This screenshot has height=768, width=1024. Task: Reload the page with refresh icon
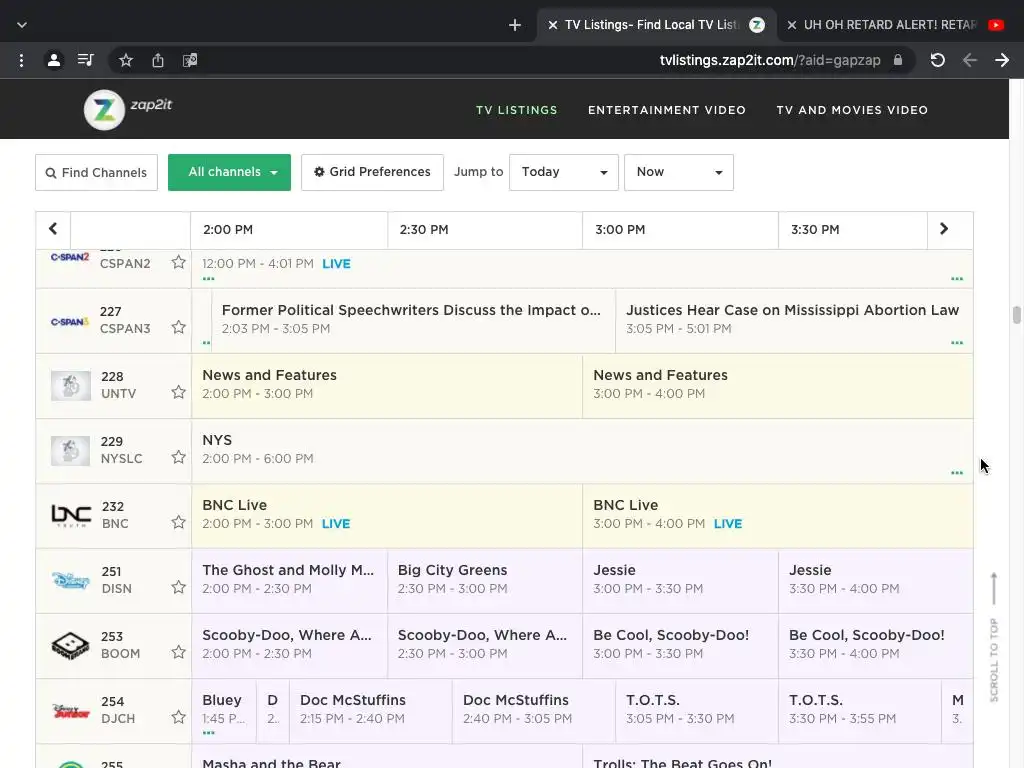pyautogui.click(x=938, y=60)
